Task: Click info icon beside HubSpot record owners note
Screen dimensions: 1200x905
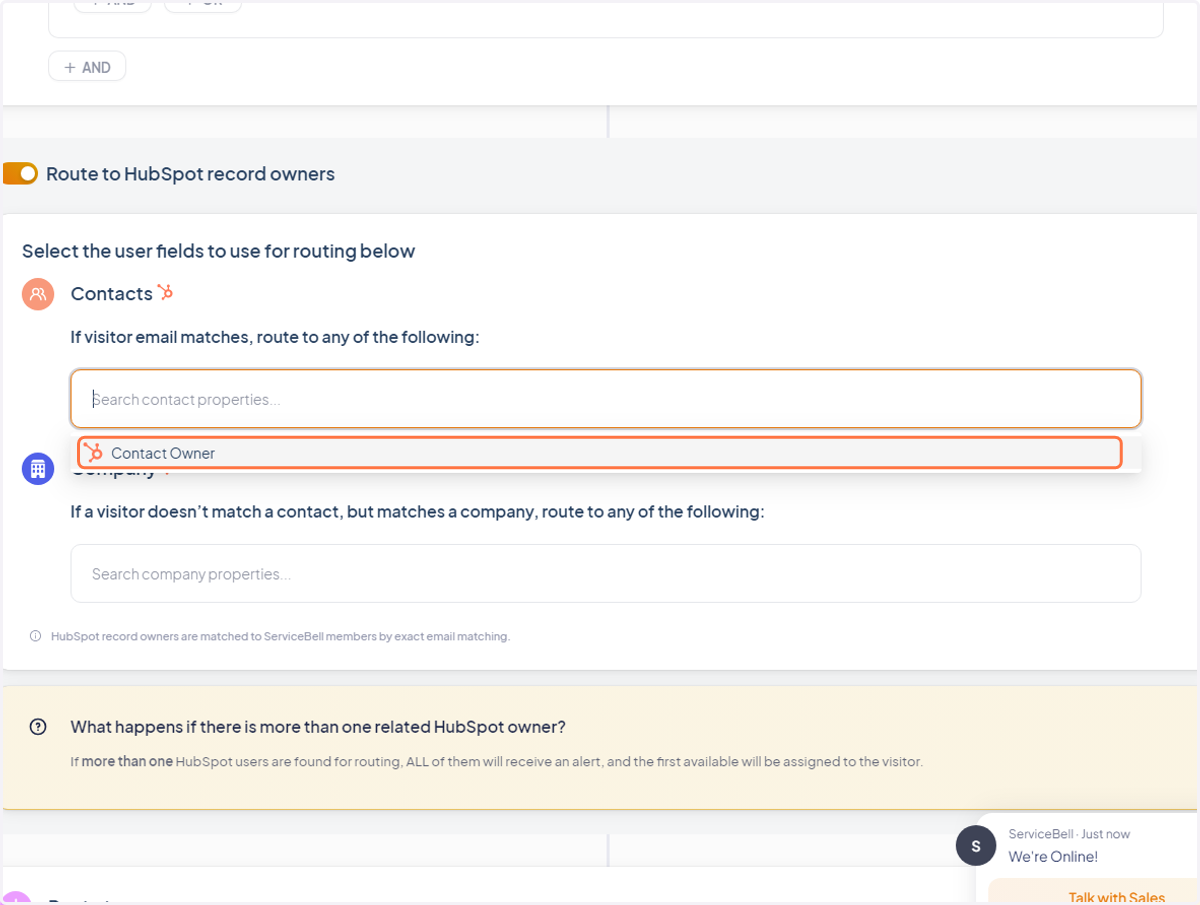Action: [x=35, y=636]
